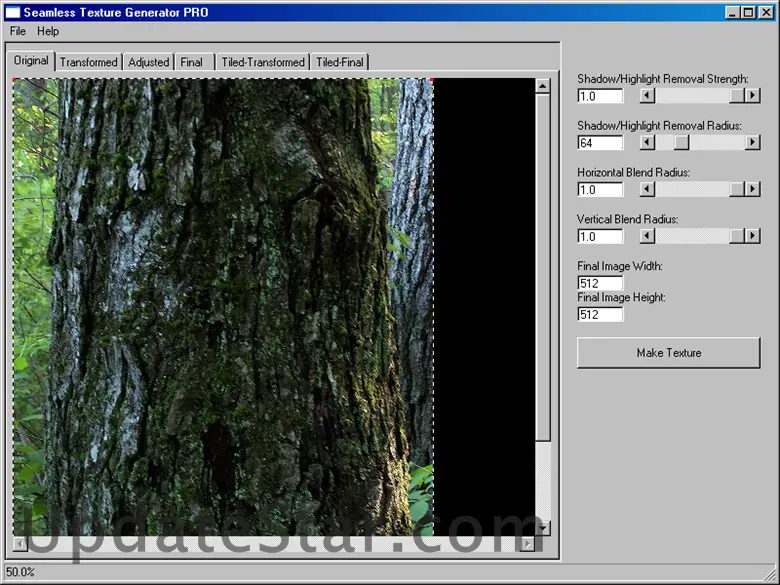
Task: Click left arrow of Removal Strength slider
Action: click(x=648, y=96)
